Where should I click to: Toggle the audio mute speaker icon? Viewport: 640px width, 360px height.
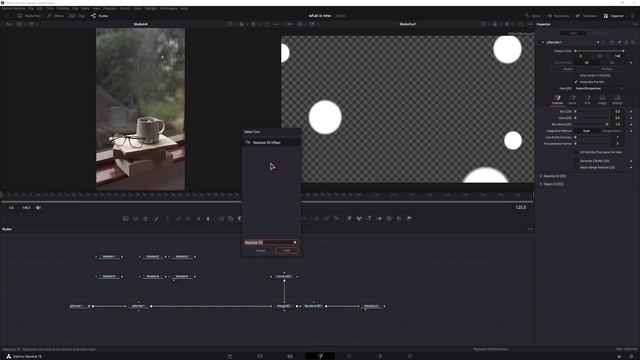pos(38,208)
